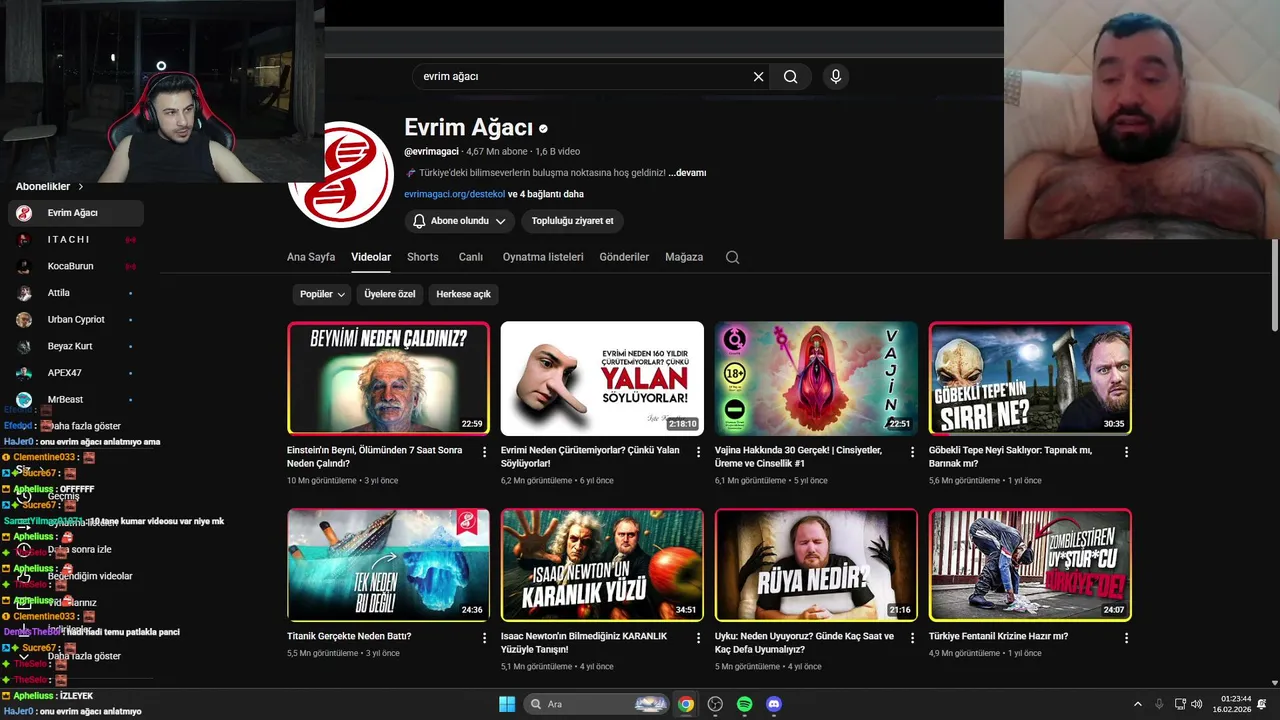Open options menu for Einstein'ın Beyni video
Screen dimensions: 1280x720
coord(485,452)
